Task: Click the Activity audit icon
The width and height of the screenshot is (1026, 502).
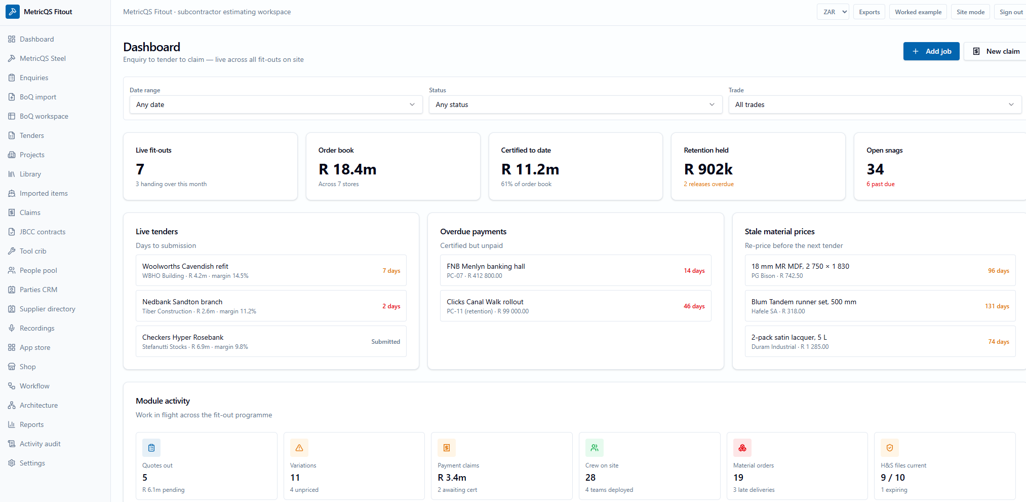Action: click(x=11, y=444)
